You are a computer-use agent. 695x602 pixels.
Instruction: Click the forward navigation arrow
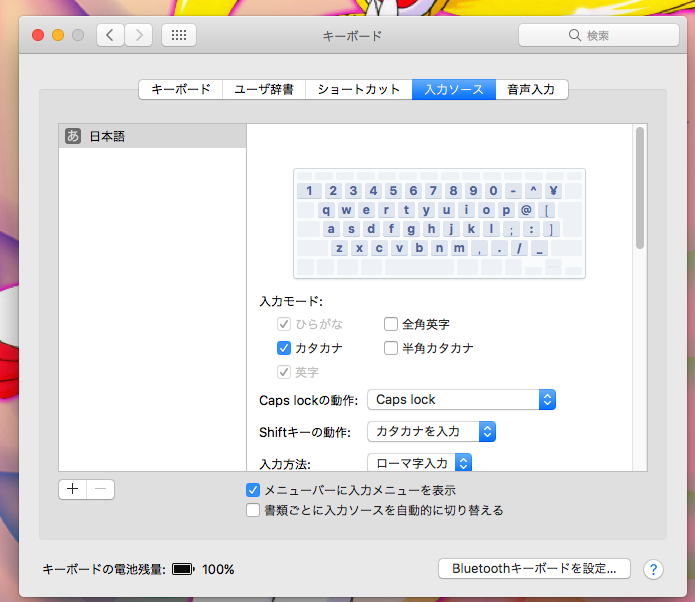point(138,35)
